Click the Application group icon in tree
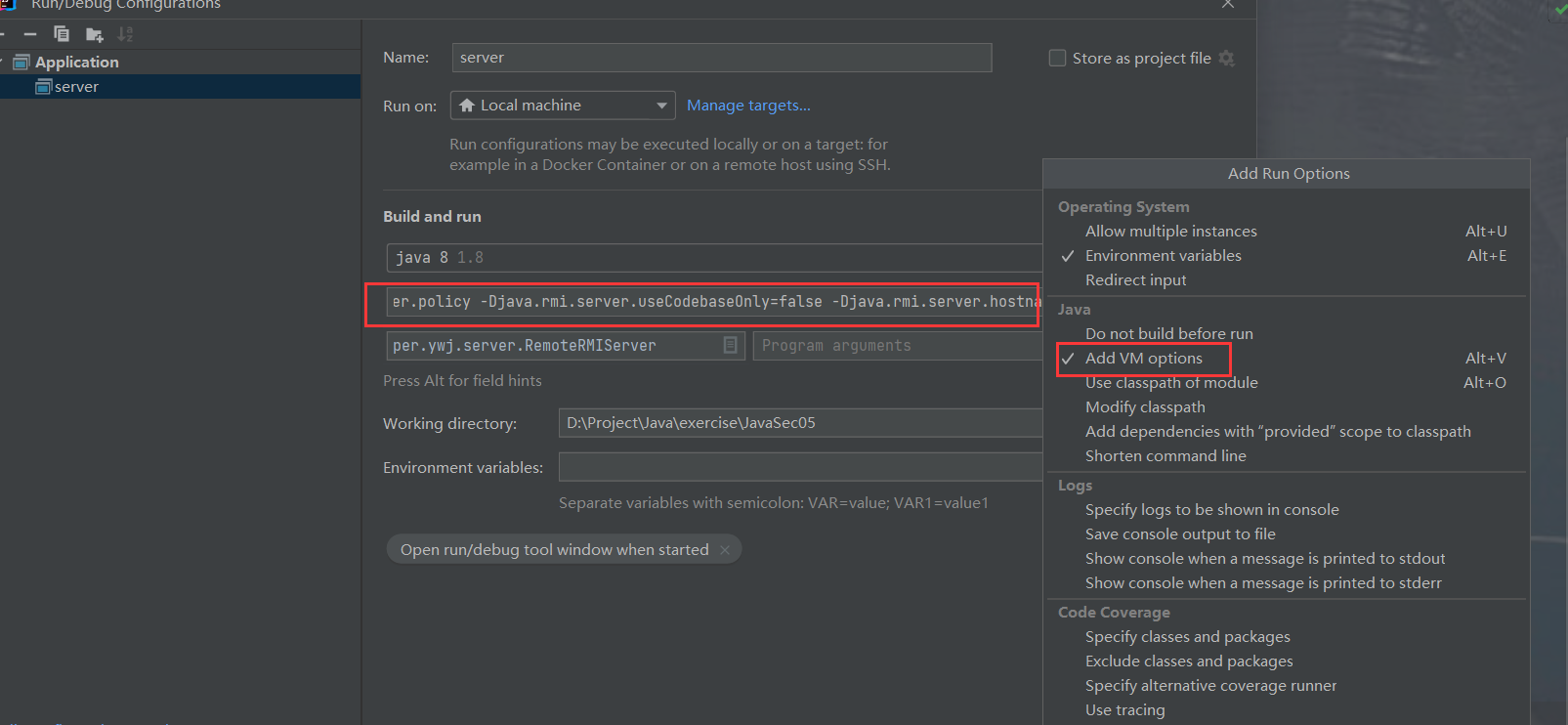1568x725 pixels. [21, 63]
